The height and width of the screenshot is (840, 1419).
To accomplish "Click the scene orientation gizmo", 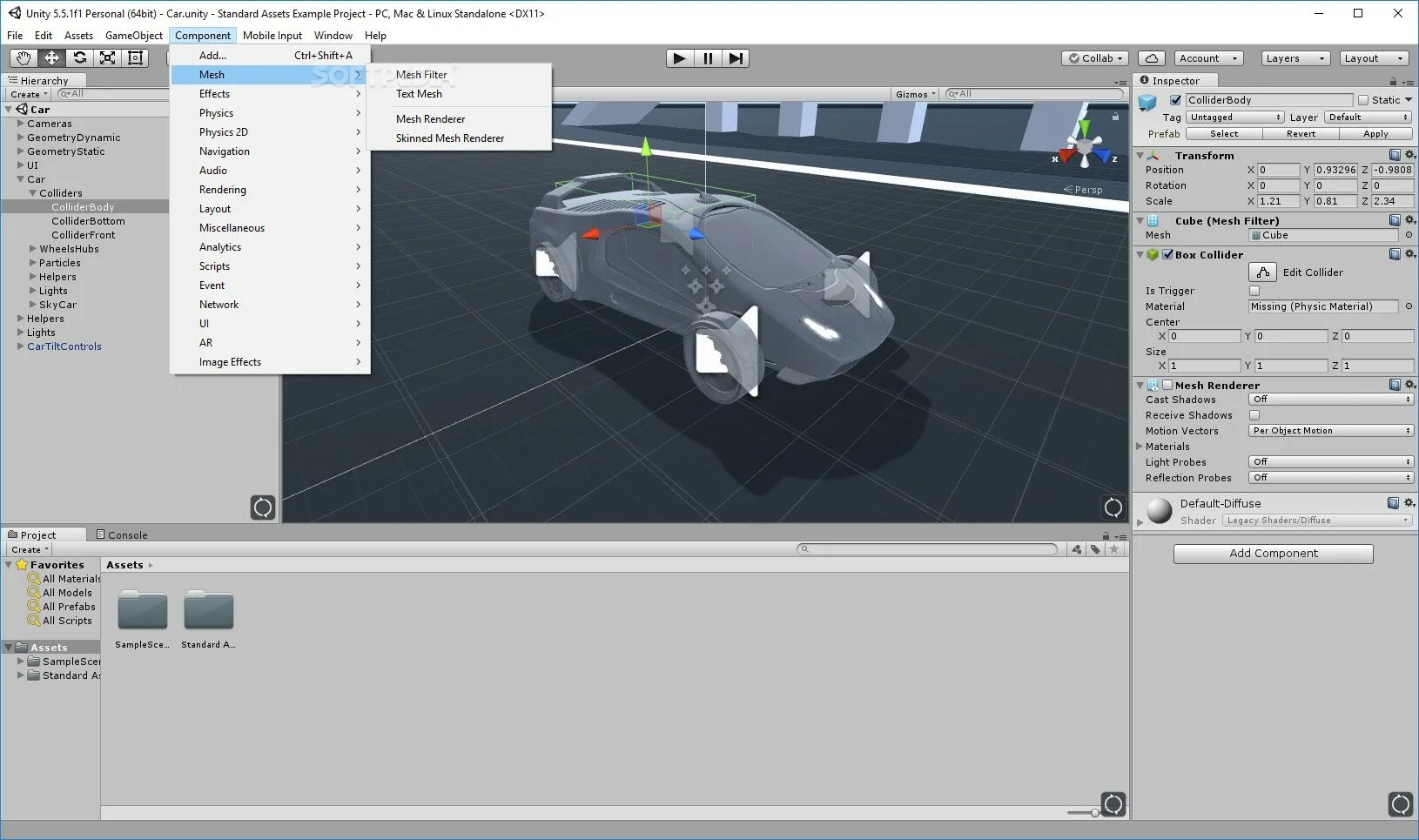I will click(1085, 147).
